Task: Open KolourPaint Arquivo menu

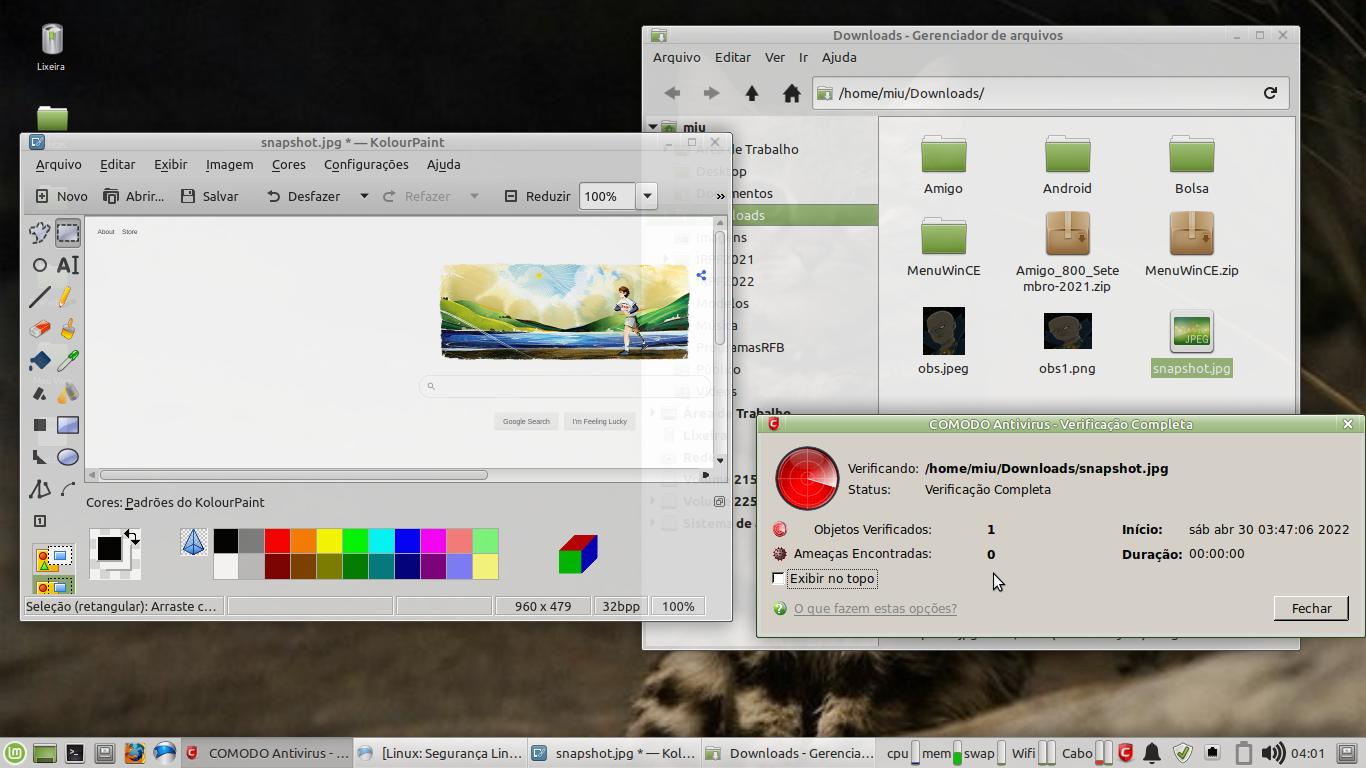Action: (x=59, y=164)
